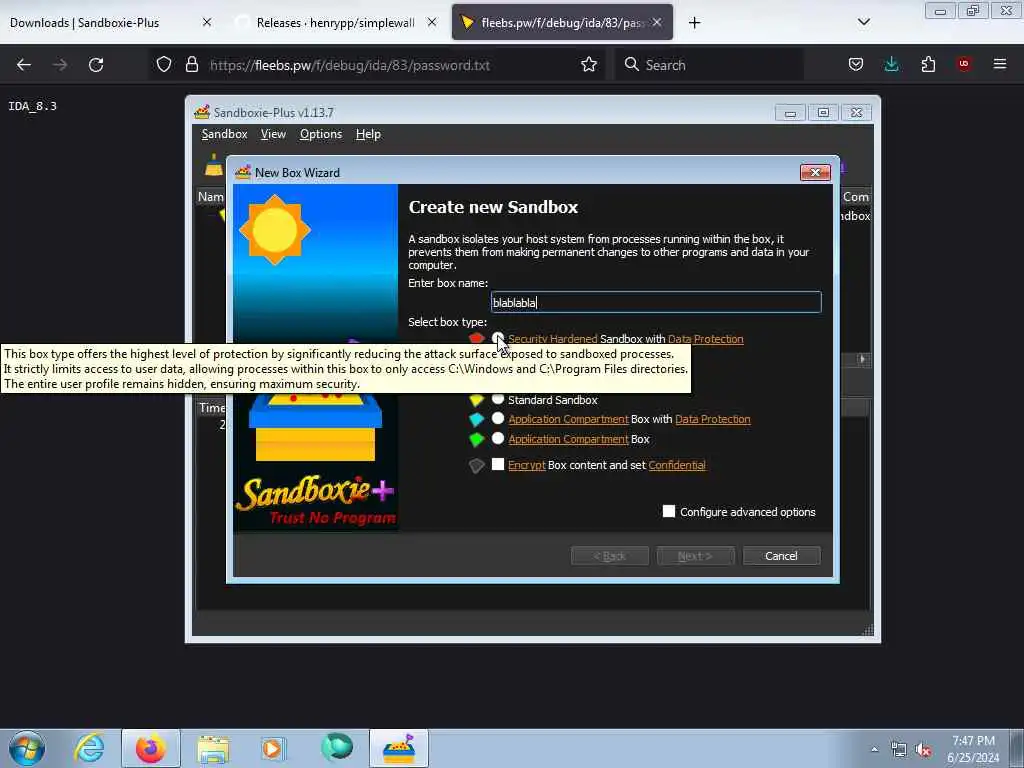Expand the list all tabs dropdown
Viewport: 1024px width, 768px height.
pos(863,22)
